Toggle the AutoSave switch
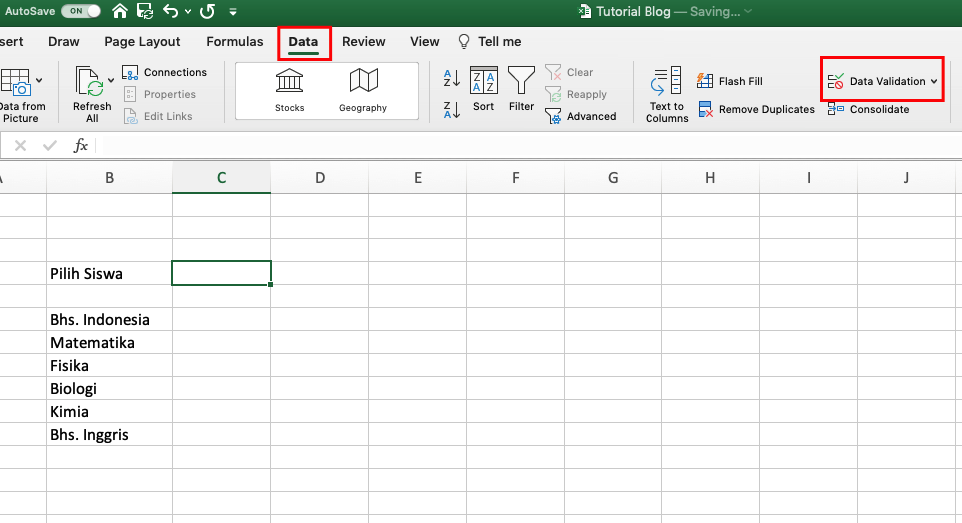This screenshot has height=523, width=962. point(80,11)
